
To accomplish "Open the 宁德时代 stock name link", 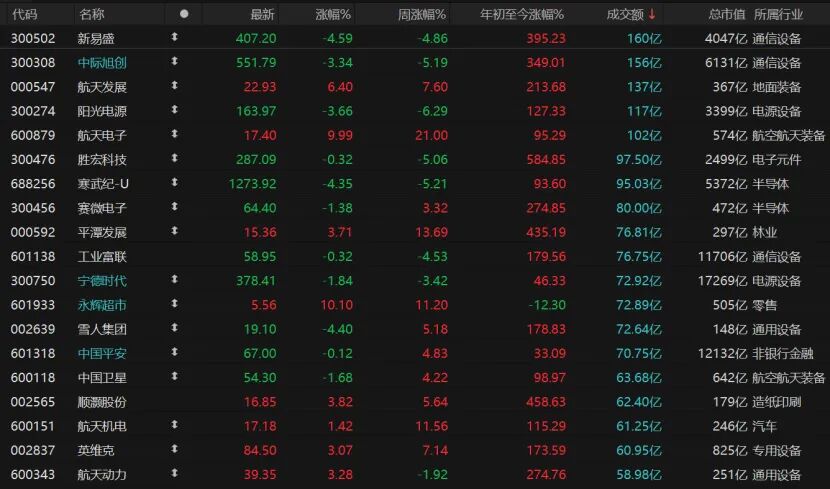I will (x=102, y=280).
